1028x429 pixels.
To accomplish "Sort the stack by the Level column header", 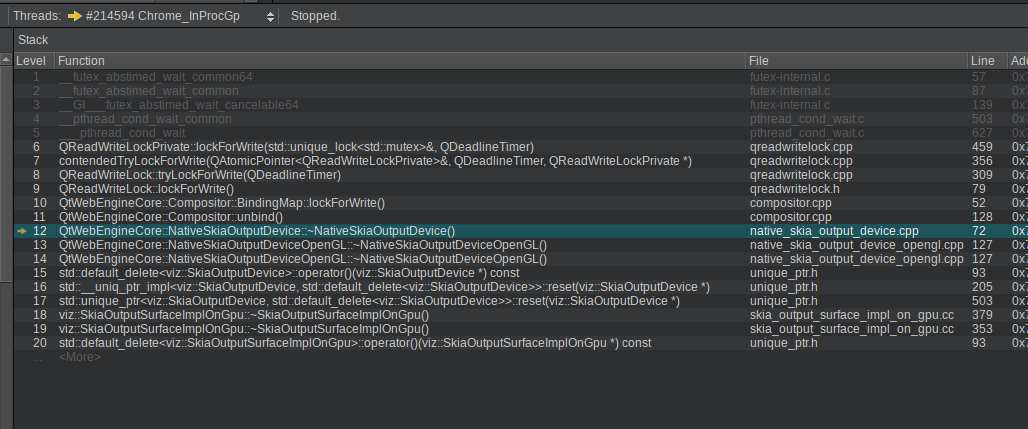I will click(x=32, y=61).
